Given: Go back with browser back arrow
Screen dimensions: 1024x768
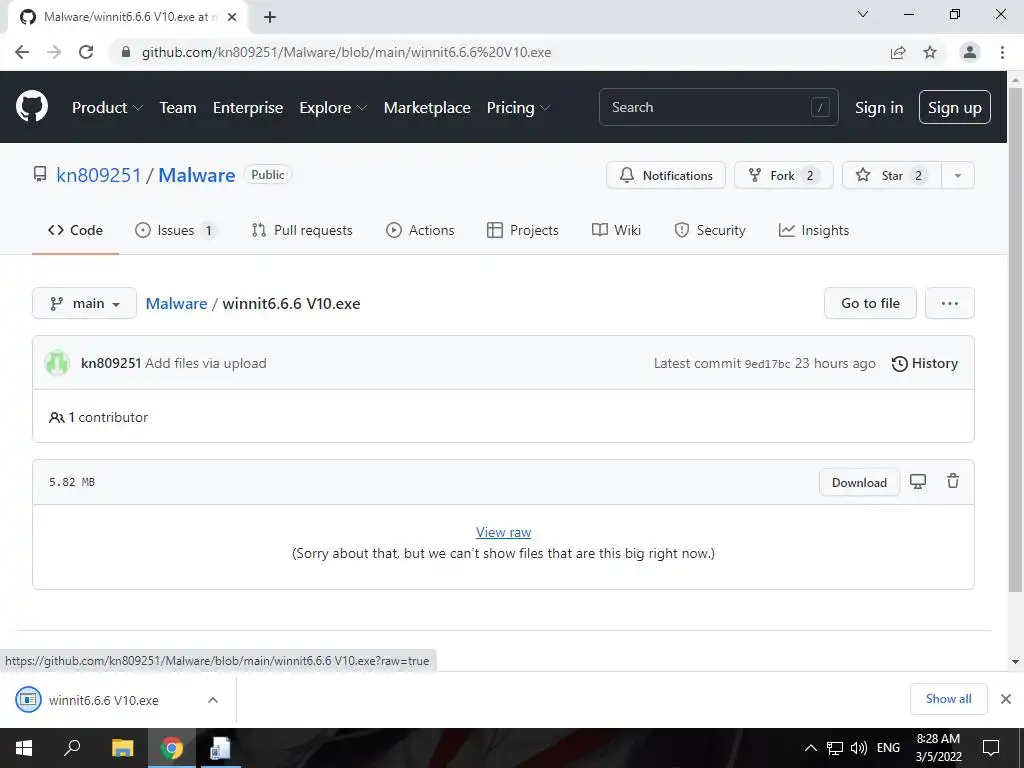Looking at the screenshot, I should pyautogui.click(x=22, y=52).
